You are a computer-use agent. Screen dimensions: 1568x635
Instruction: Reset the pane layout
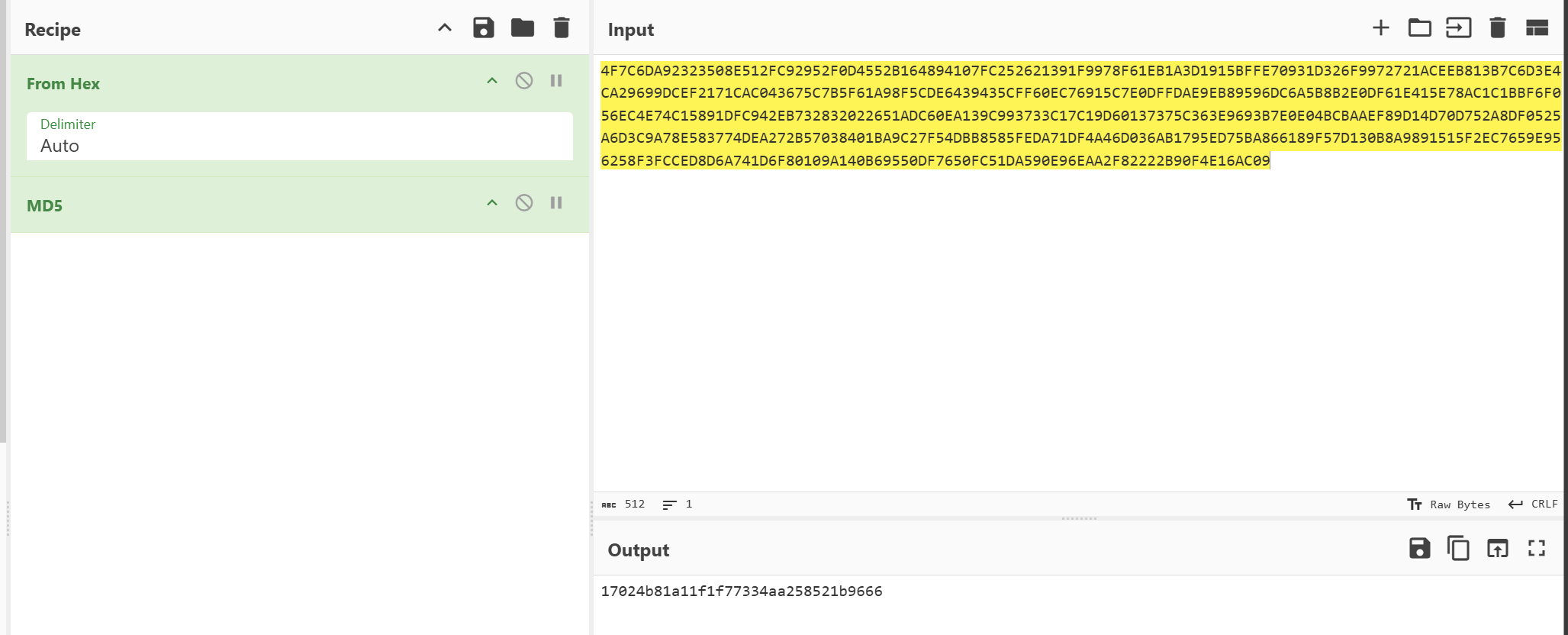(x=1536, y=28)
